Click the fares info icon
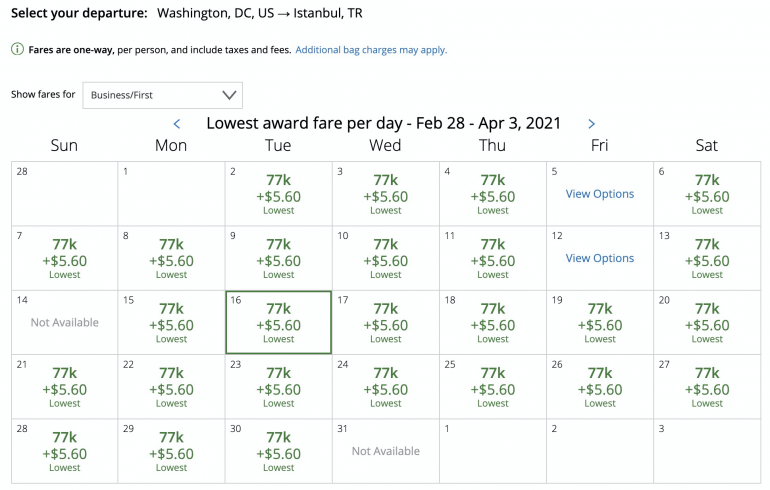Image resolution: width=770 pixels, height=490 pixels. (17, 49)
